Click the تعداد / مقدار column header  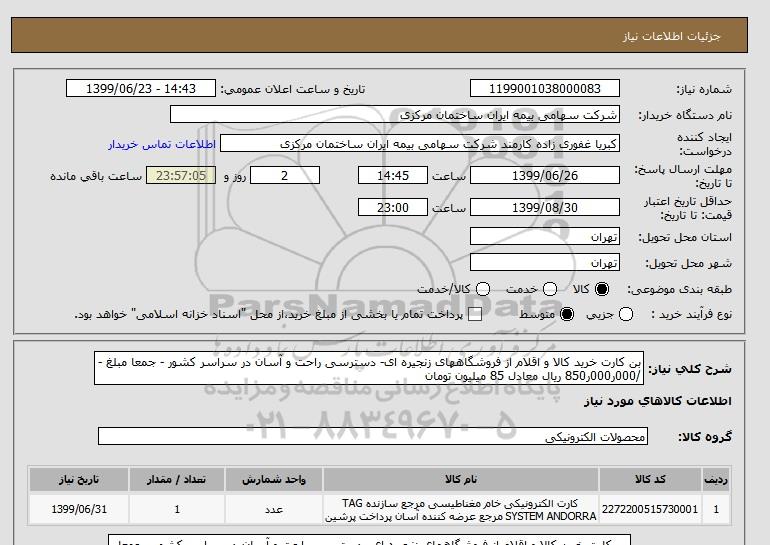[x=177, y=479]
